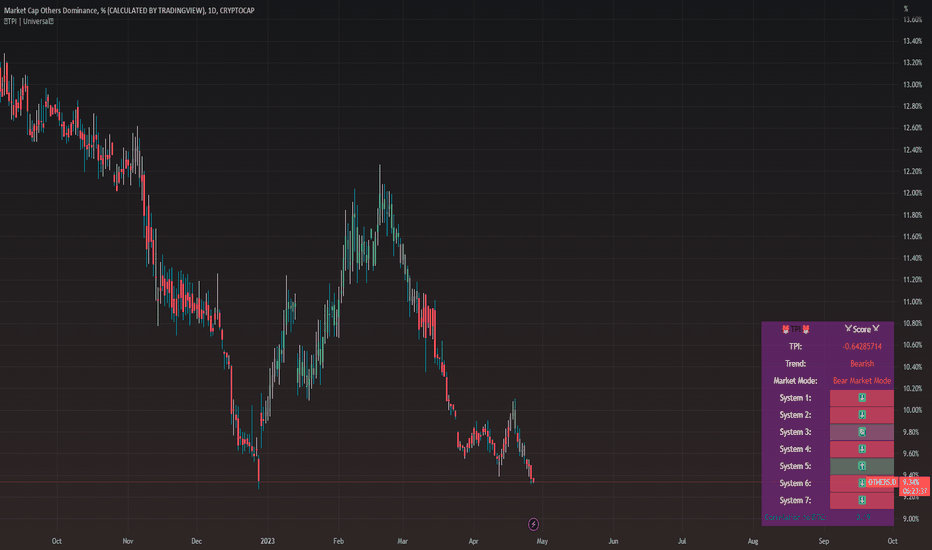
Task: Click the System 2 down-arrow signal icon
Action: coord(862,415)
